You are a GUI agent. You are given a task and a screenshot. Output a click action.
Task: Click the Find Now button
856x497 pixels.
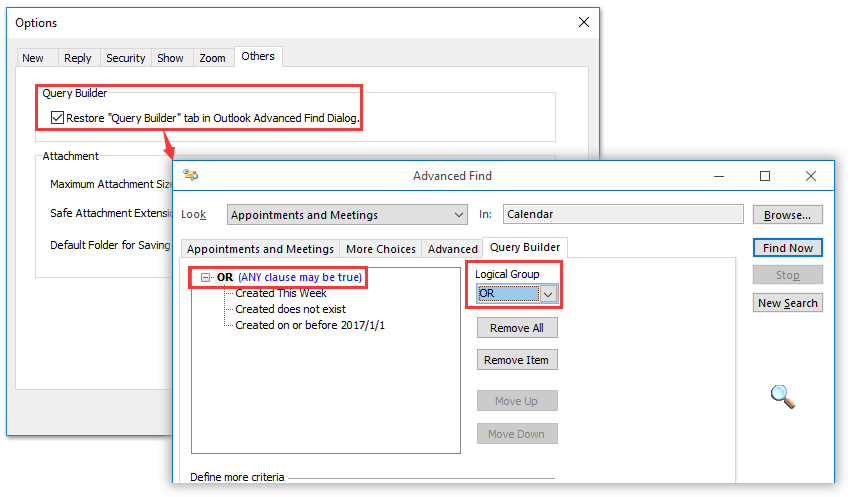pyautogui.click(x=787, y=248)
